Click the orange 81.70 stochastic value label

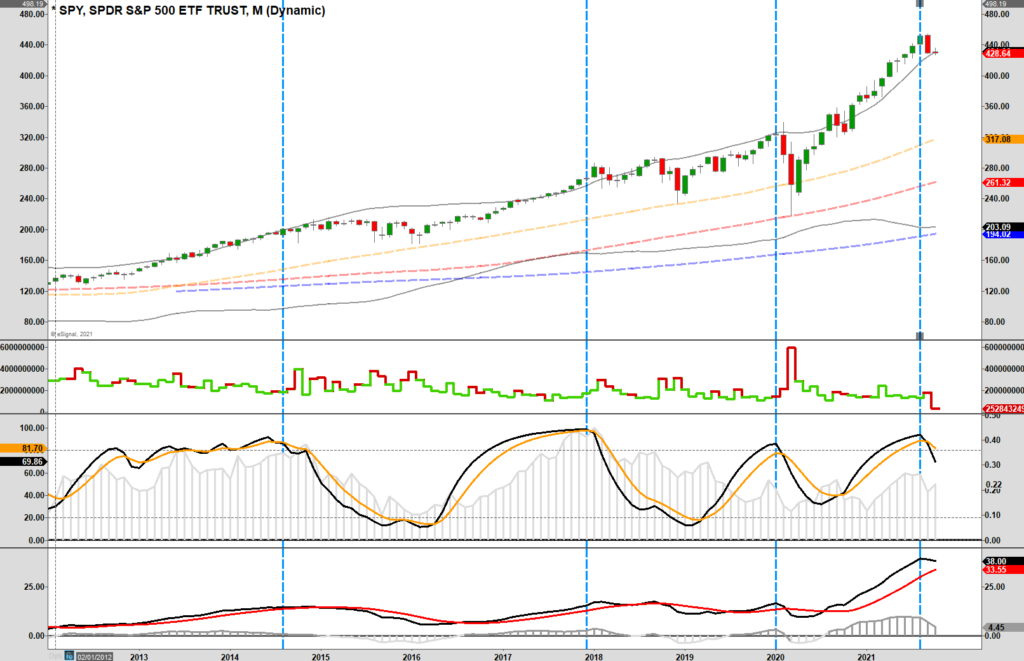[24, 449]
